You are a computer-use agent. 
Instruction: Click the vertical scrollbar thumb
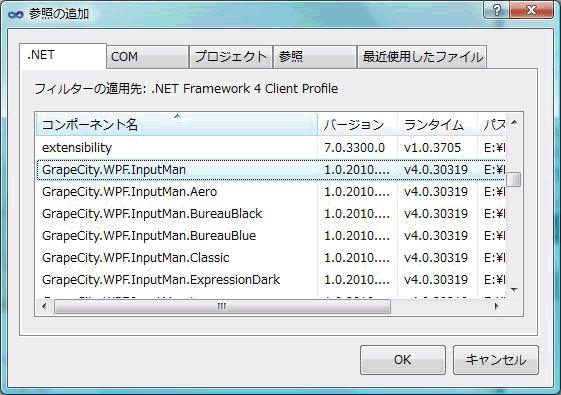[x=514, y=180]
